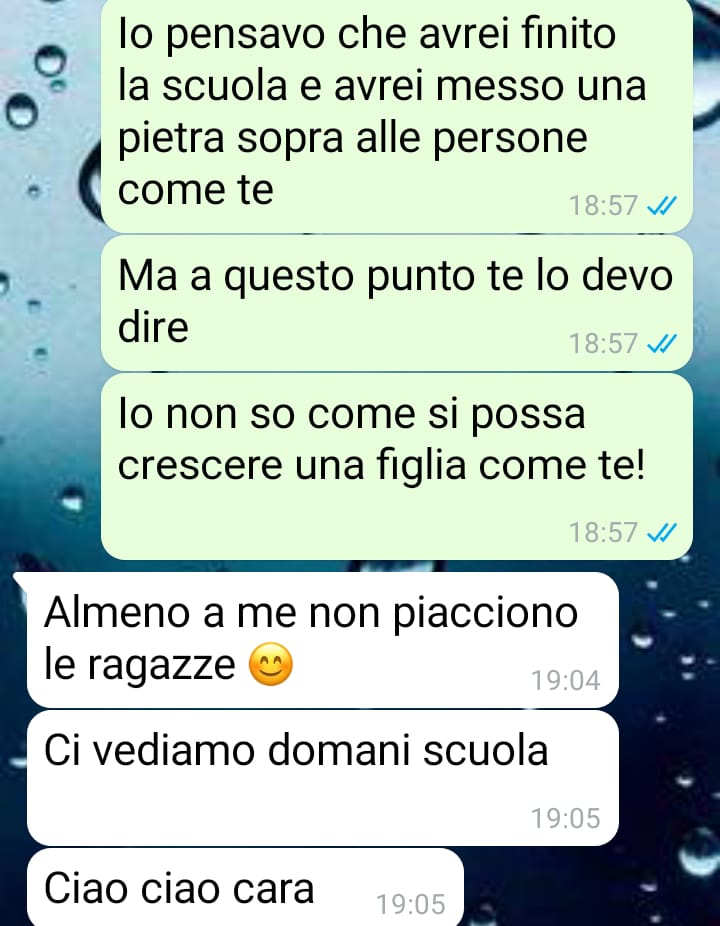Screen dimensions: 720x926
Task: Select the message "Ci vediamo domani scuola"
Action: coord(322,778)
